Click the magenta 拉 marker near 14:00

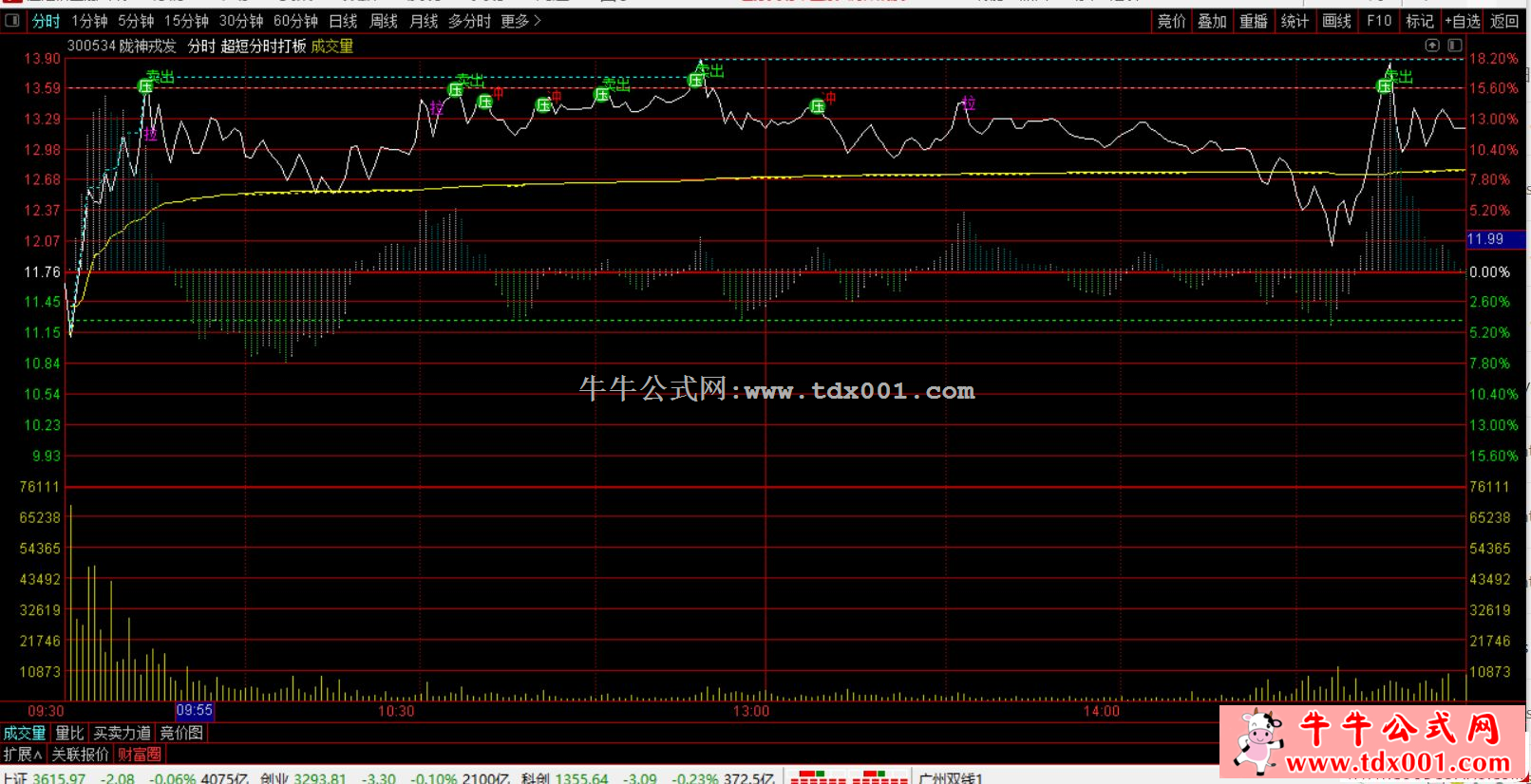969,103
